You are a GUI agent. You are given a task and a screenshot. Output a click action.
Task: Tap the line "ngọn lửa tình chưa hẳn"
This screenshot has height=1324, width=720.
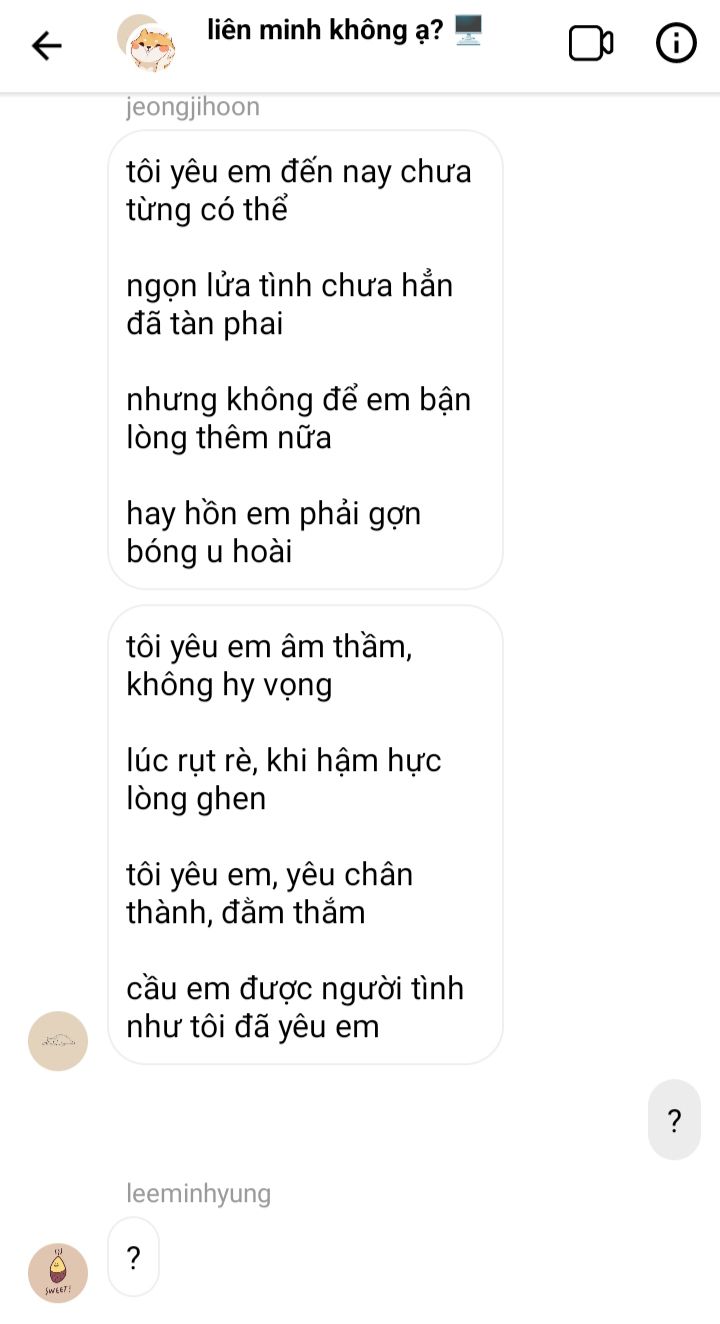(290, 286)
